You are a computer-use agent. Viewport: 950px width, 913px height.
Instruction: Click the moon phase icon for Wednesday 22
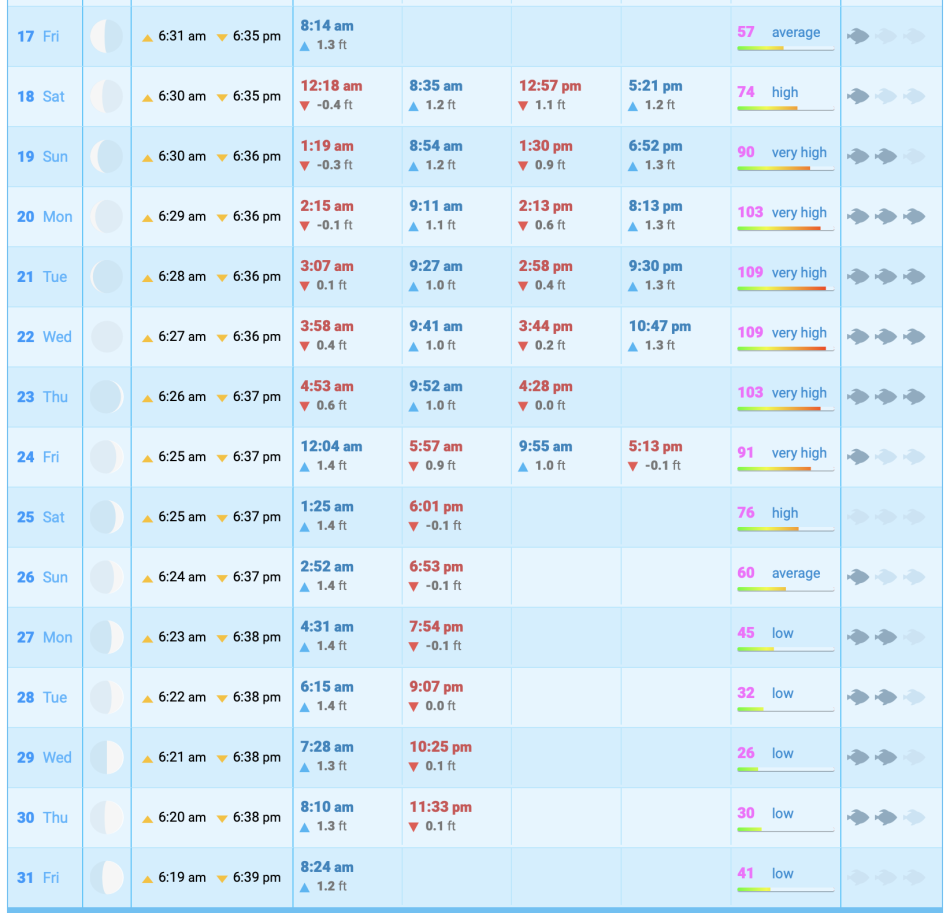[x=106, y=337]
